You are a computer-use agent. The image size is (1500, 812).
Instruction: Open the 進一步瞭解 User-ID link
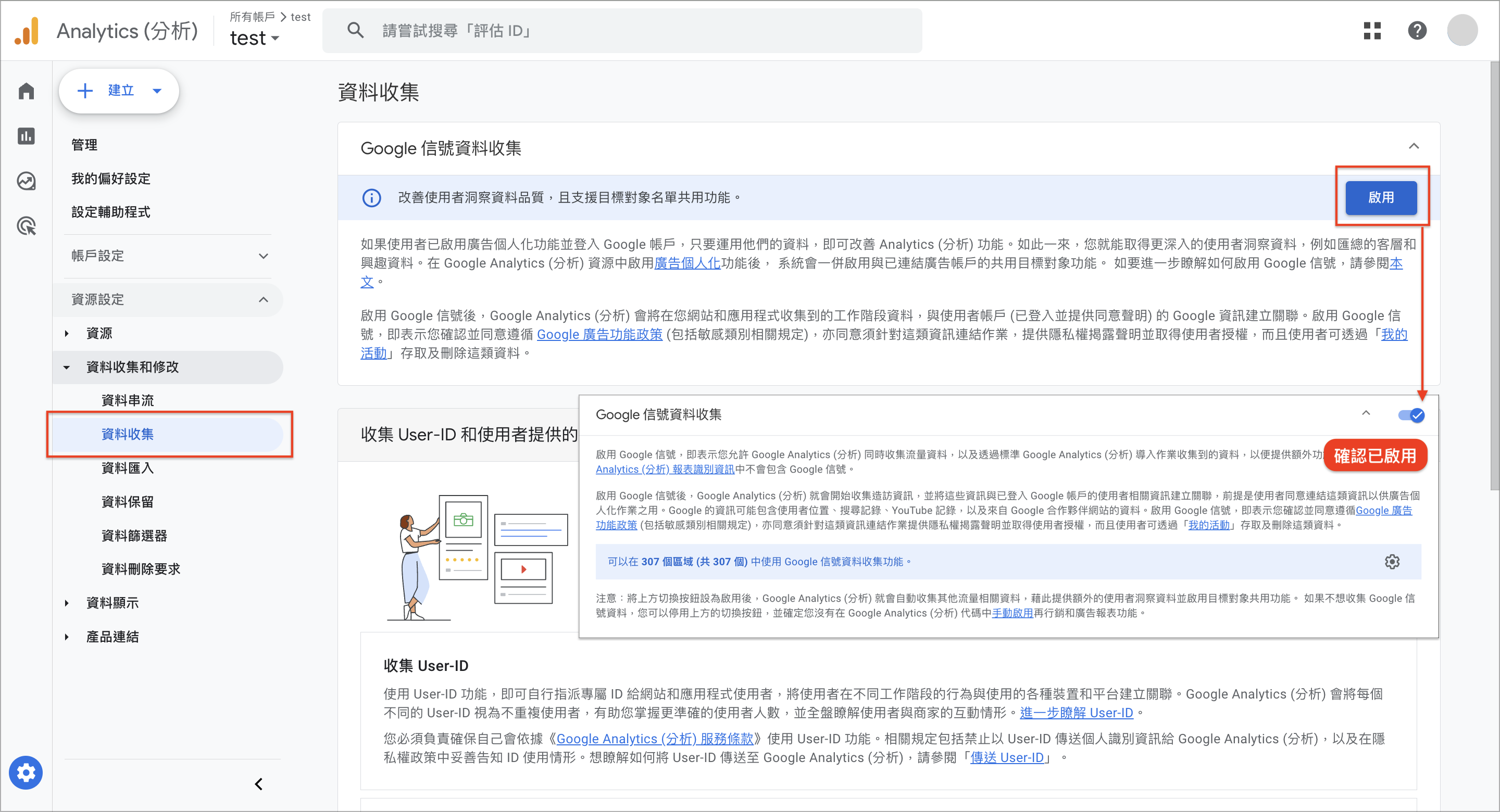(1076, 713)
